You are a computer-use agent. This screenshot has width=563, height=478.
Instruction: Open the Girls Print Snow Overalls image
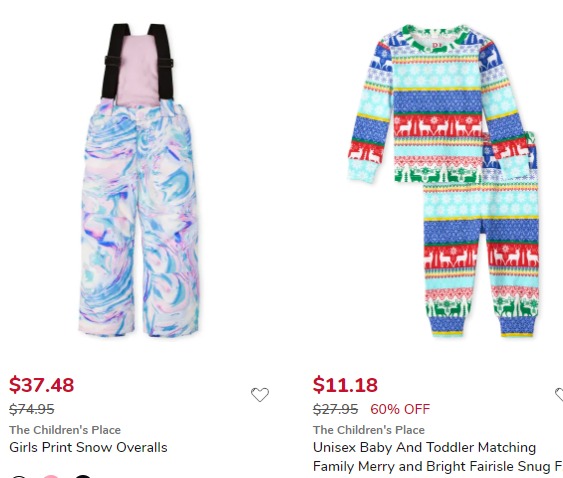pos(139,180)
